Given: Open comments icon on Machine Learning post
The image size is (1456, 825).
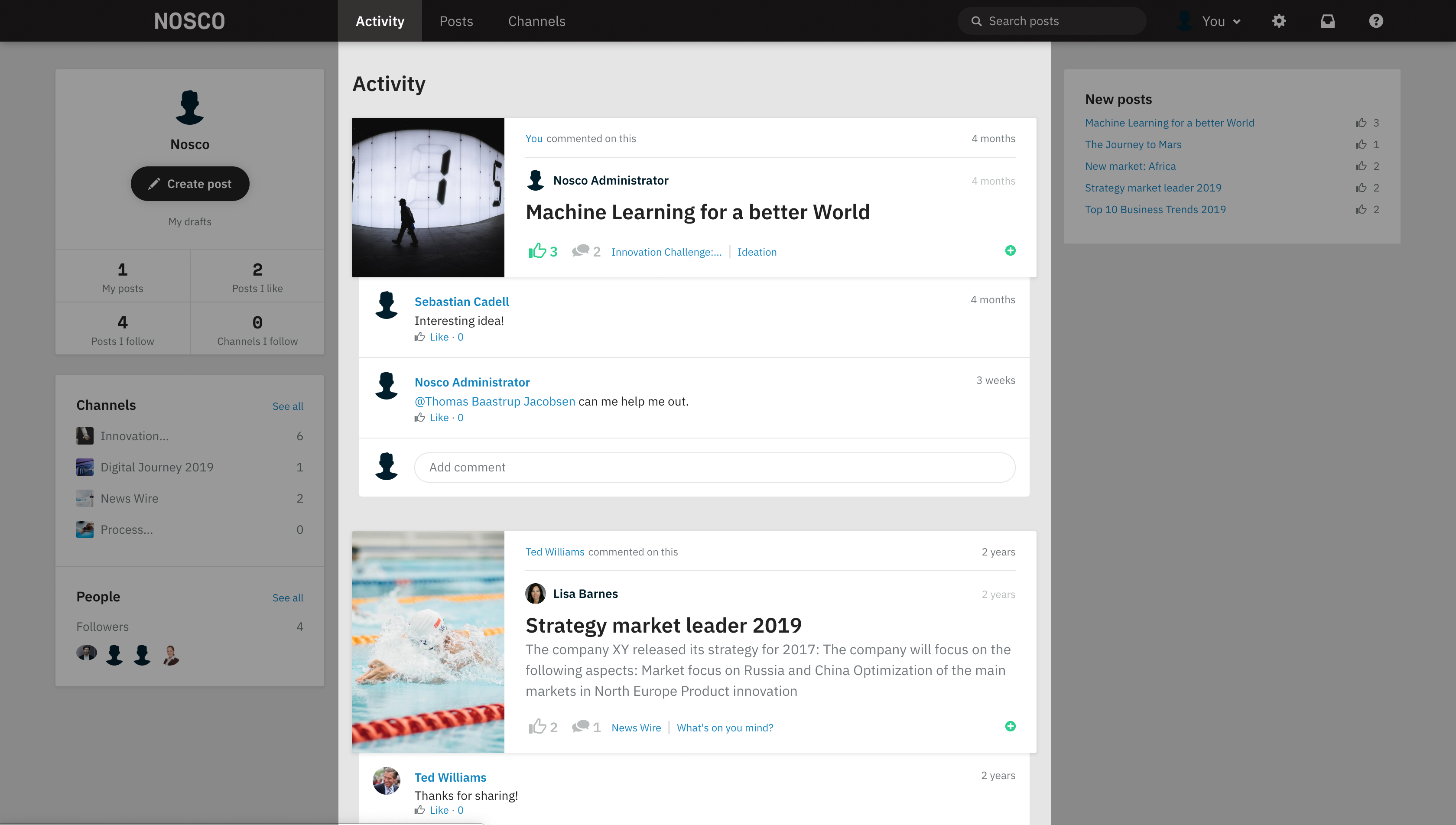Looking at the screenshot, I should pos(580,250).
